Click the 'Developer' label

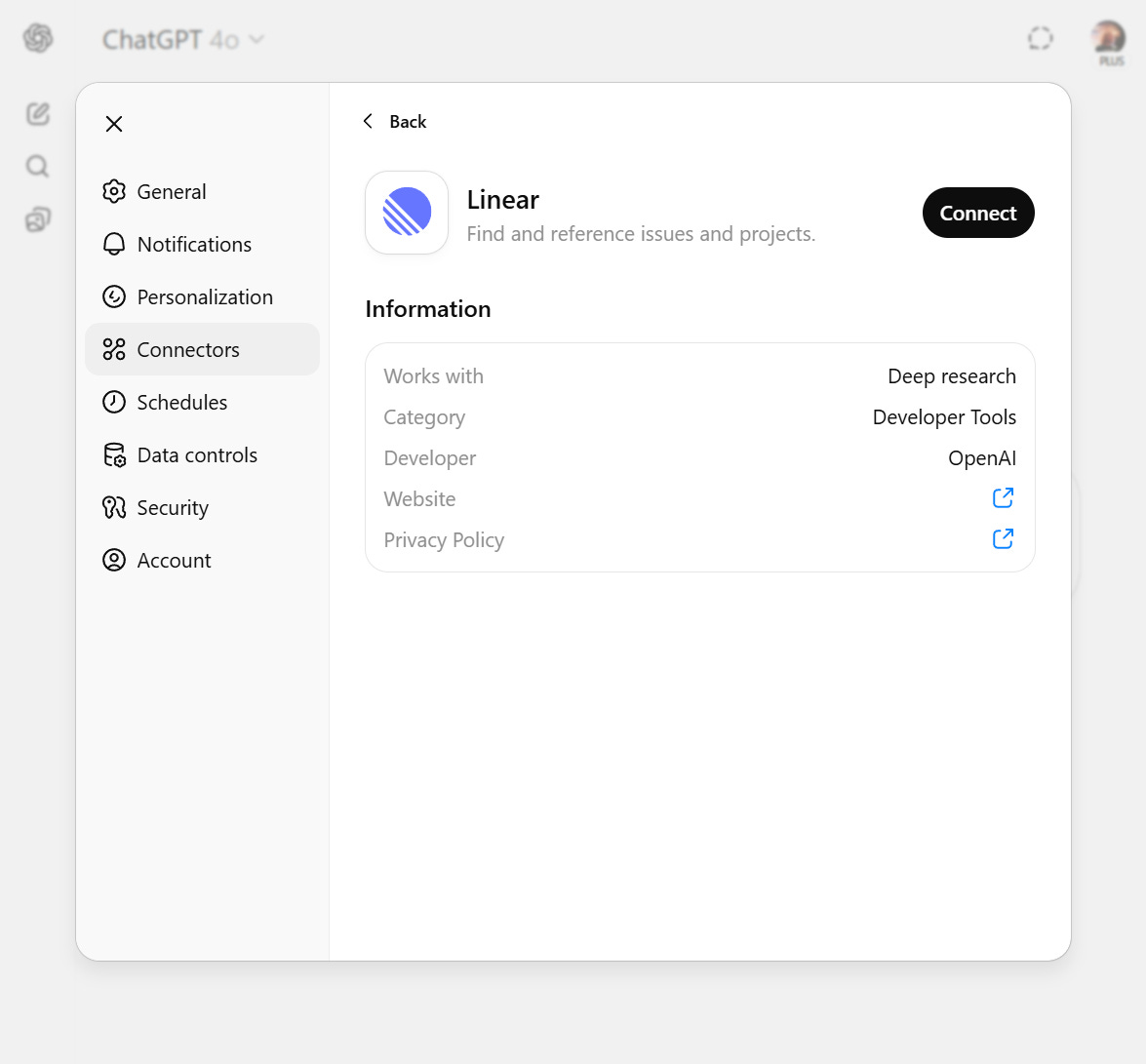(x=430, y=458)
